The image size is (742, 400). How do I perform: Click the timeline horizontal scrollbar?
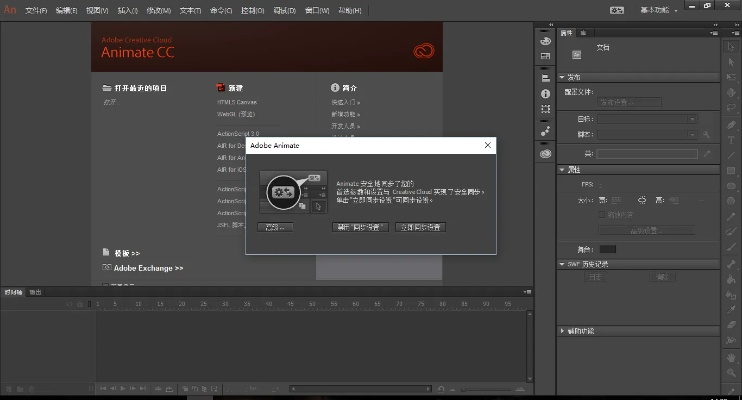[361, 389]
